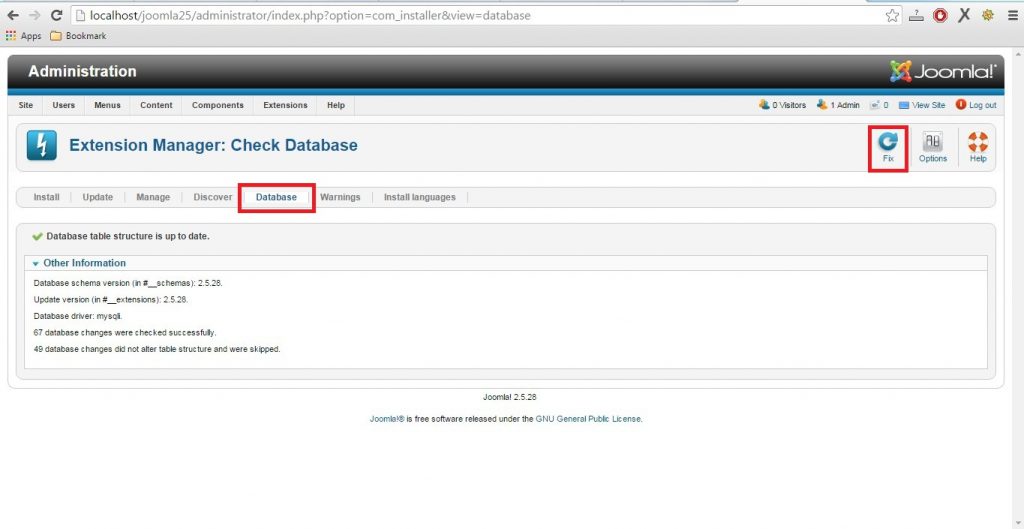Reload the page with the browser refresh icon
1024x529 pixels.
tap(56, 15)
